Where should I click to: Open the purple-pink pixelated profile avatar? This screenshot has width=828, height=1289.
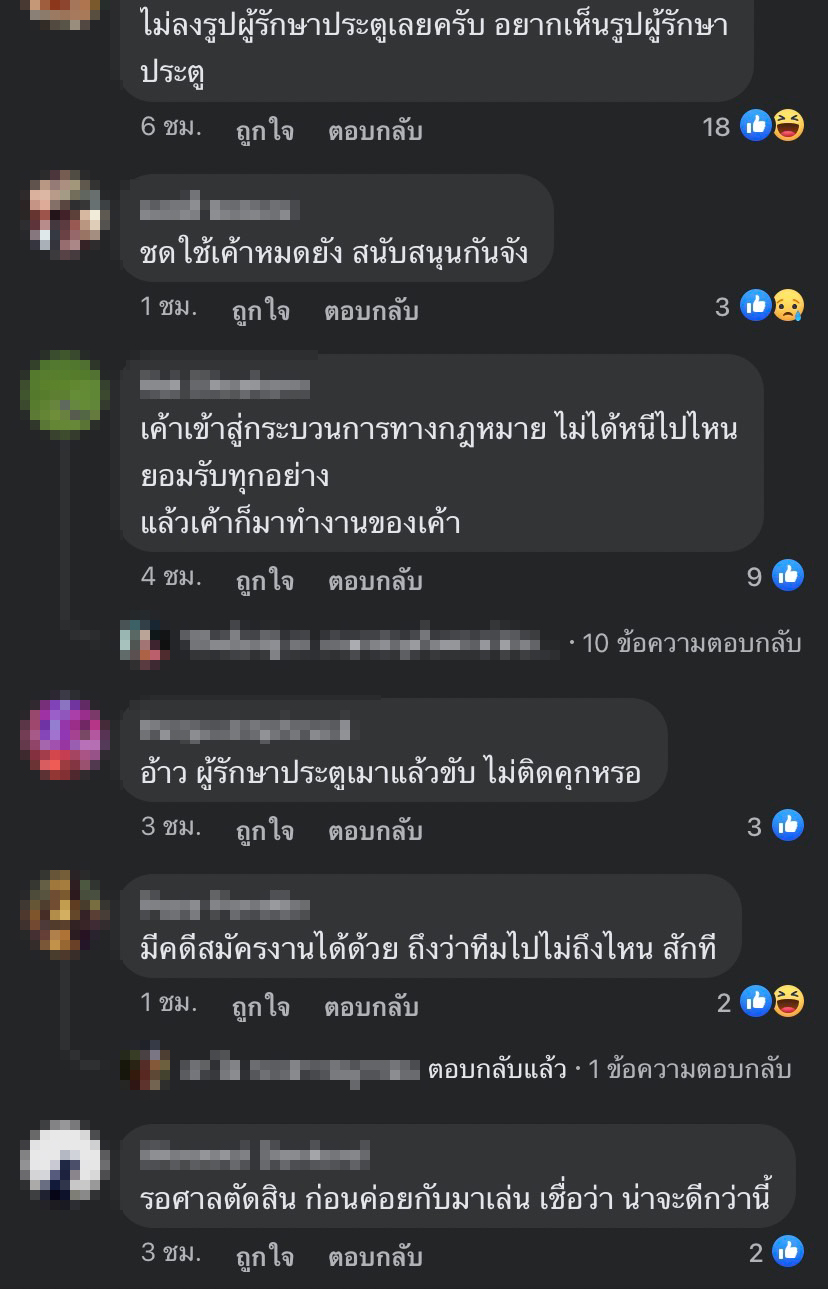65,740
